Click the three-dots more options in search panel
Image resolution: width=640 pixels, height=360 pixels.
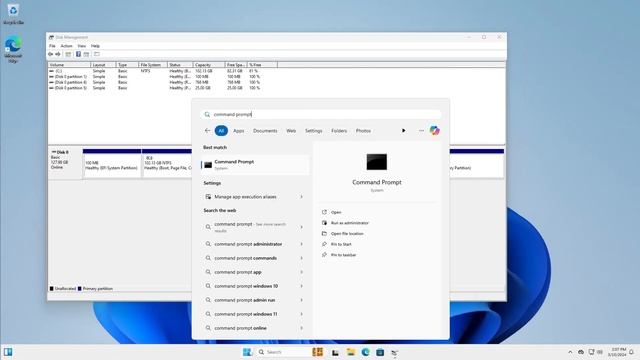421,131
